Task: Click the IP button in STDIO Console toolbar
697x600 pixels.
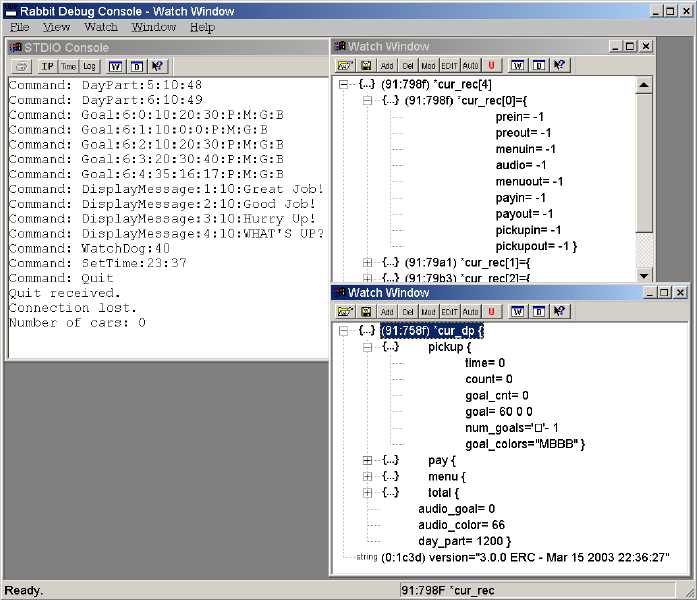Action: [48, 67]
